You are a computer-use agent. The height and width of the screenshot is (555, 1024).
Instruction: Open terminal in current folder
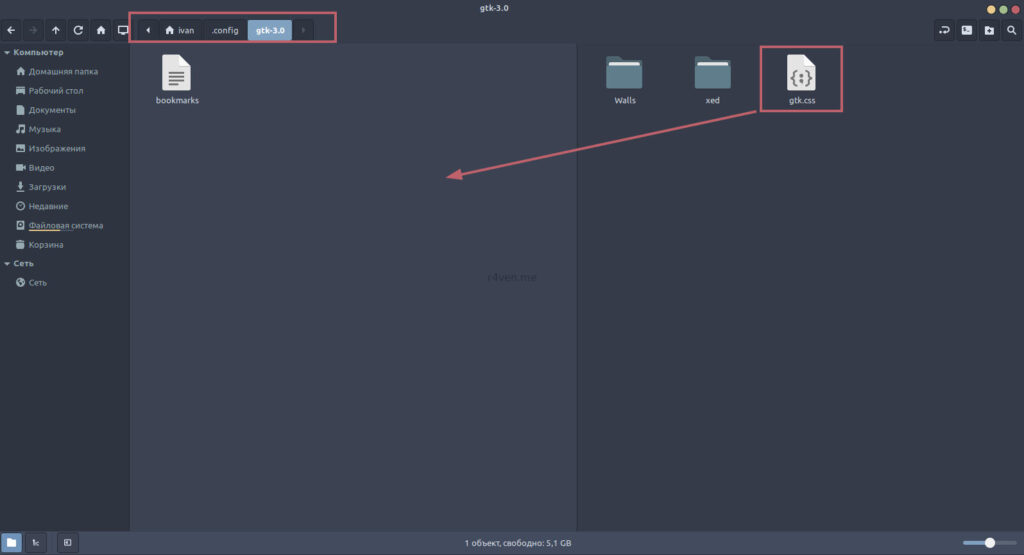pos(966,30)
